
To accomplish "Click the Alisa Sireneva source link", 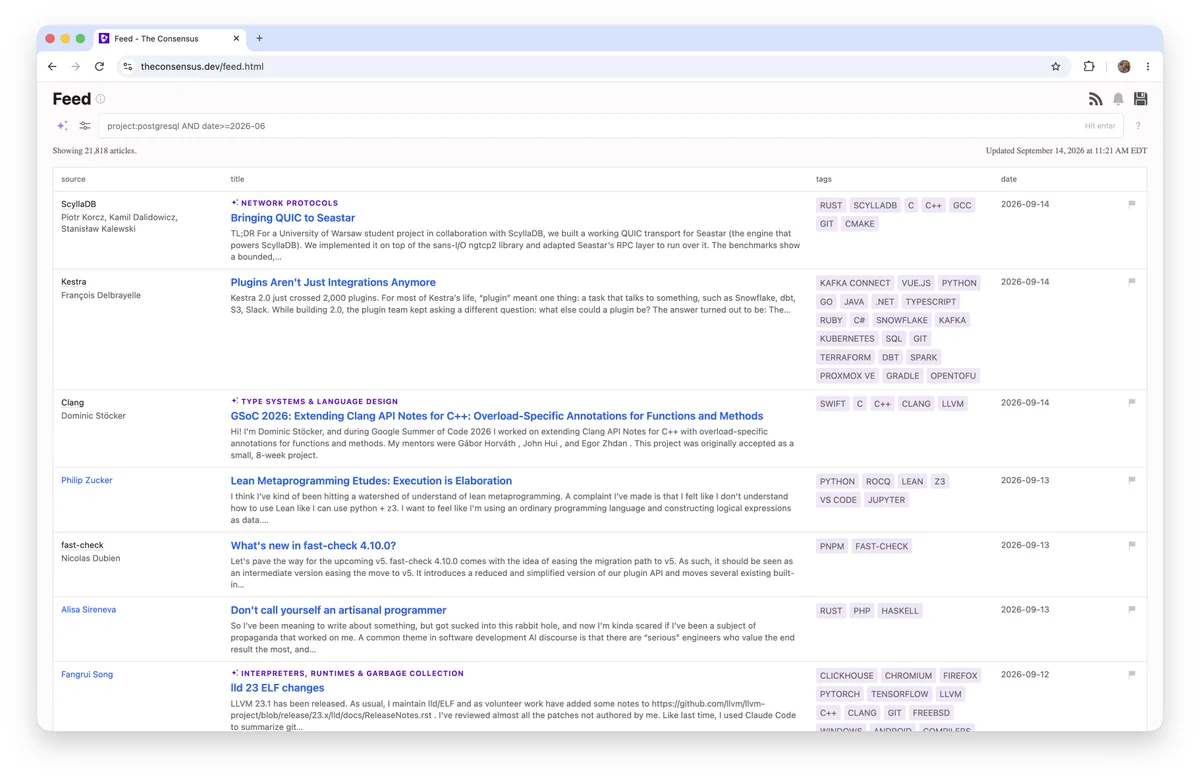I will [x=88, y=609].
